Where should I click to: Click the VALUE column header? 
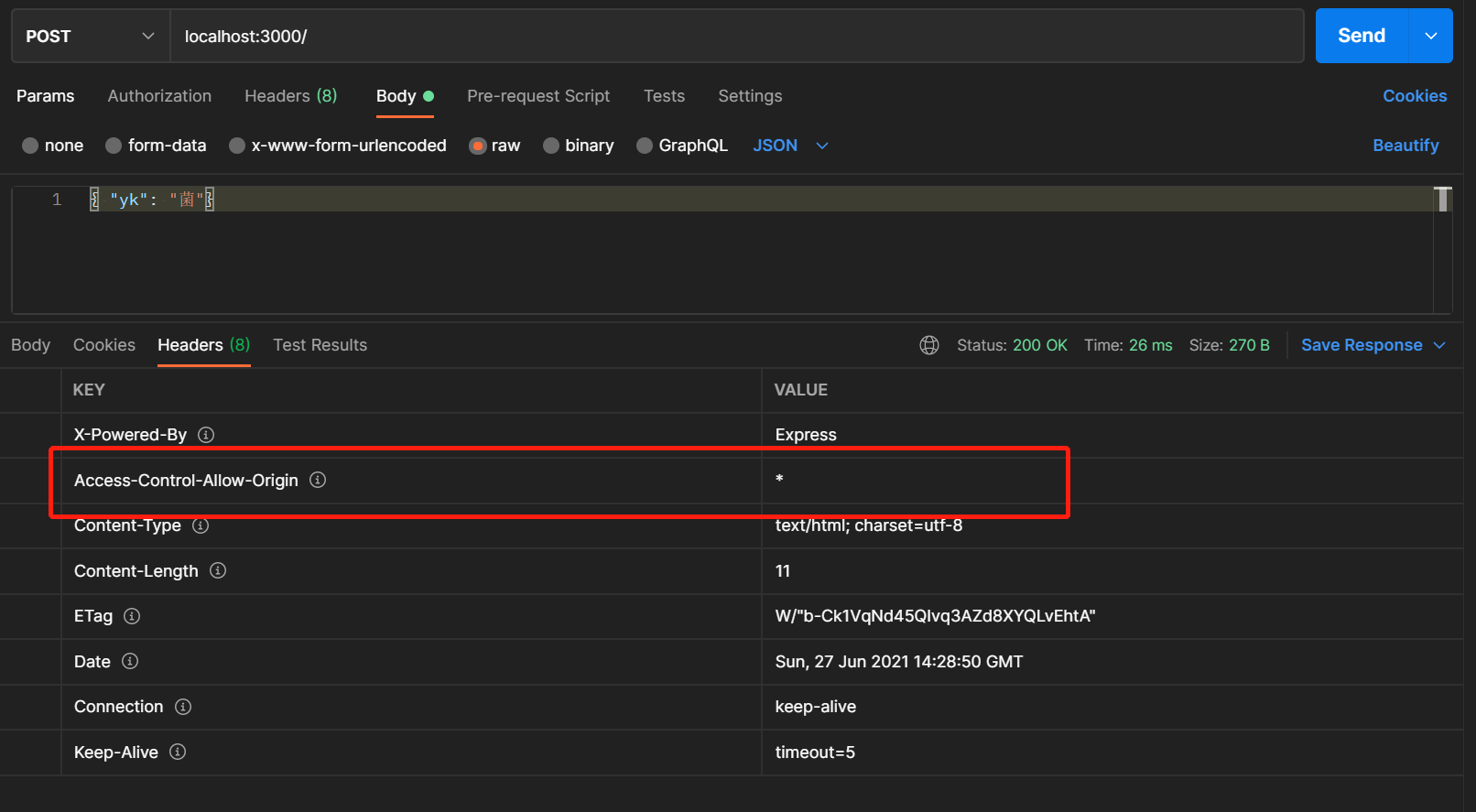coord(801,390)
